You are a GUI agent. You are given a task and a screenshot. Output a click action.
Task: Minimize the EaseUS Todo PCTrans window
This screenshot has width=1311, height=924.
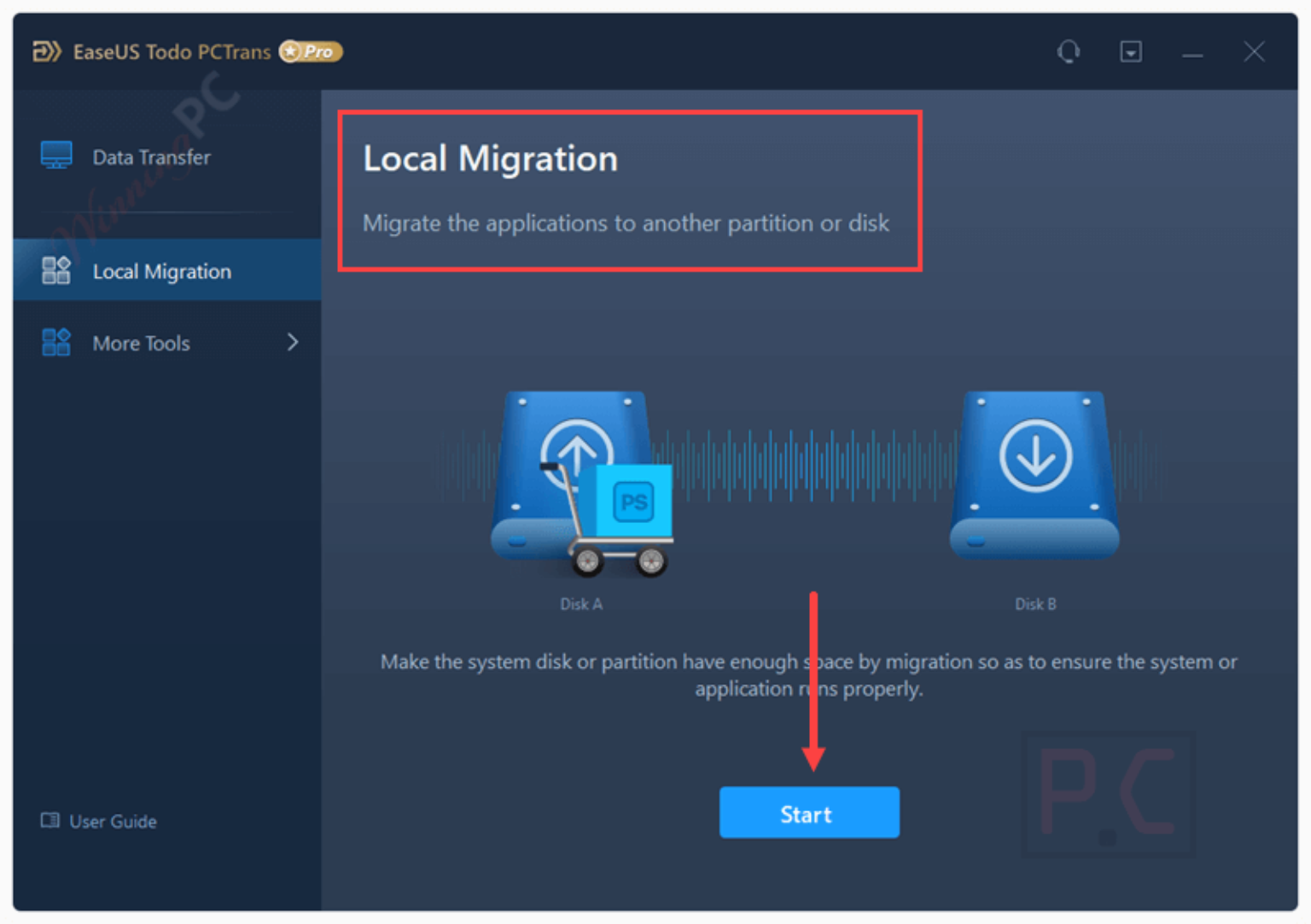tap(1192, 55)
